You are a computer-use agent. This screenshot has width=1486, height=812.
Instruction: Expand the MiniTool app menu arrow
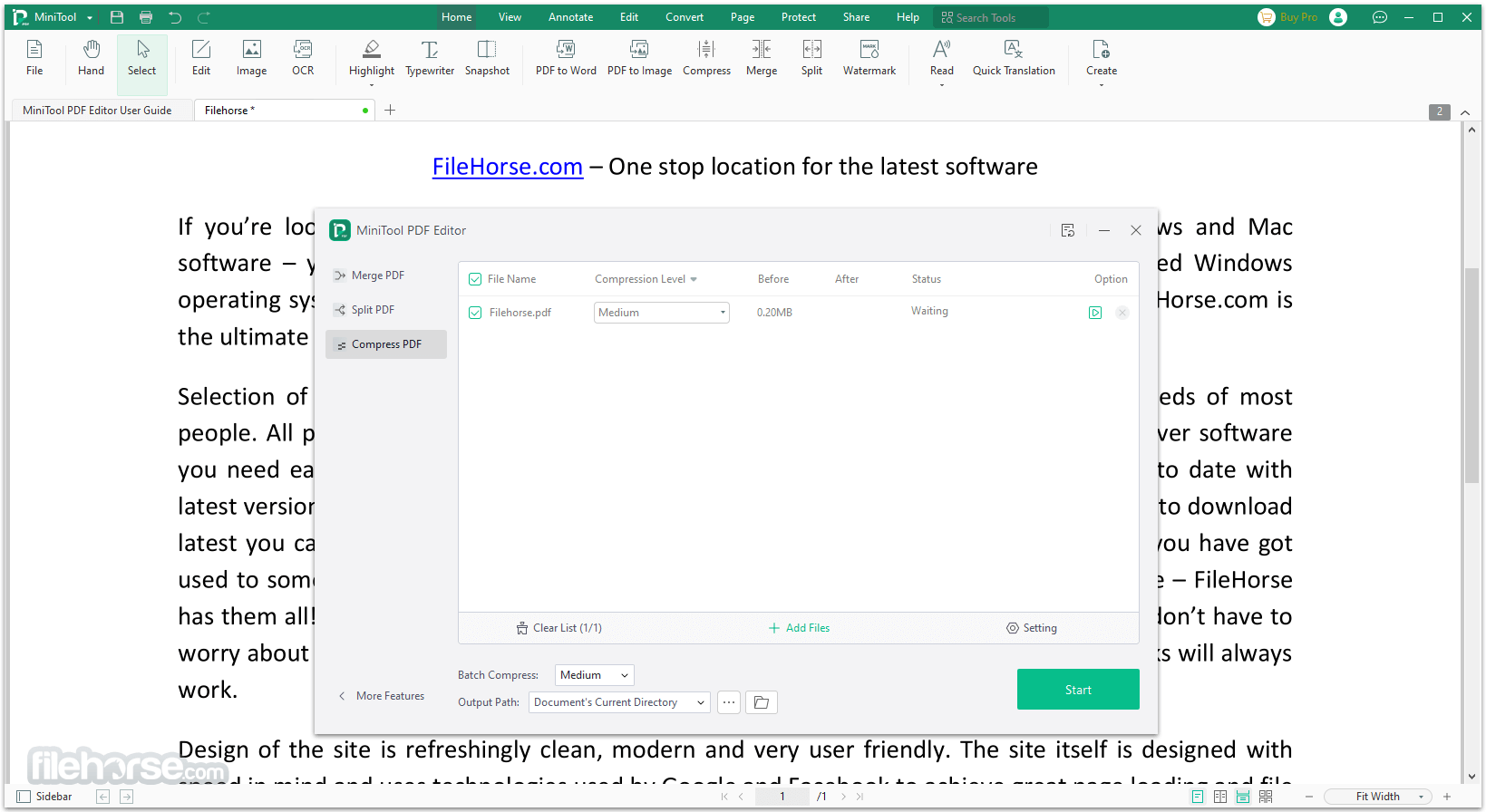coord(90,18)
